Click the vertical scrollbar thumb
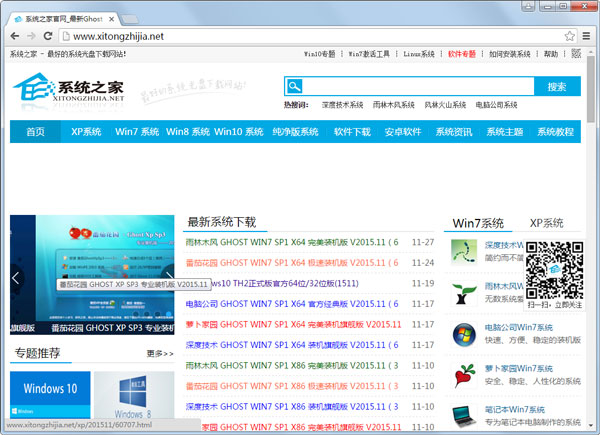600x435 pixels. (x=591, y=89)
